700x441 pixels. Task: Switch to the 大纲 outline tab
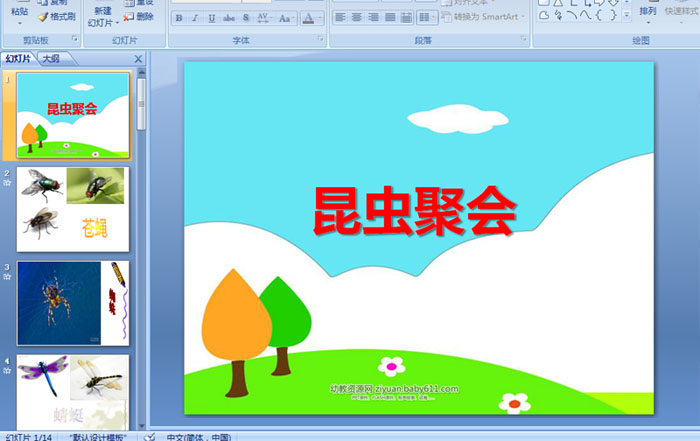click(50, 59)
